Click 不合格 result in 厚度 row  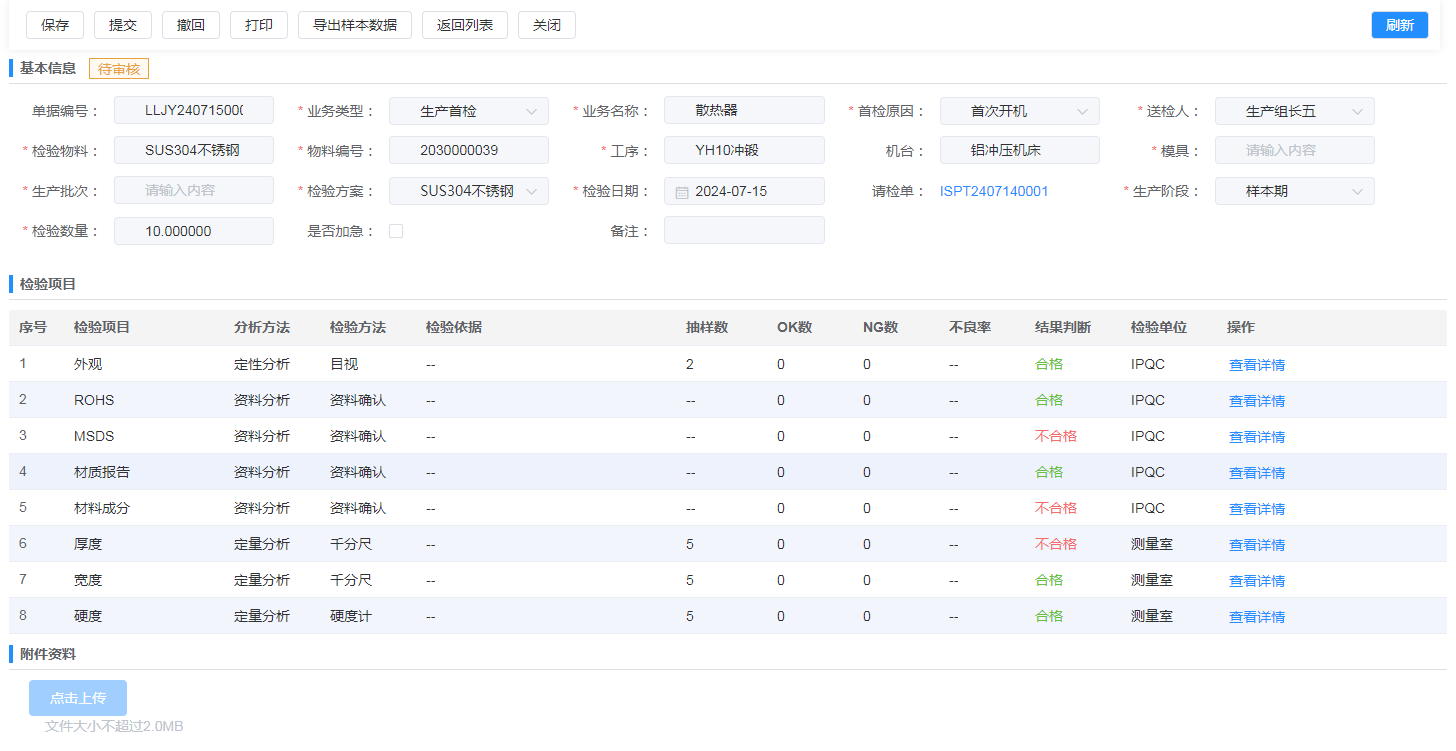[1056, 544]
